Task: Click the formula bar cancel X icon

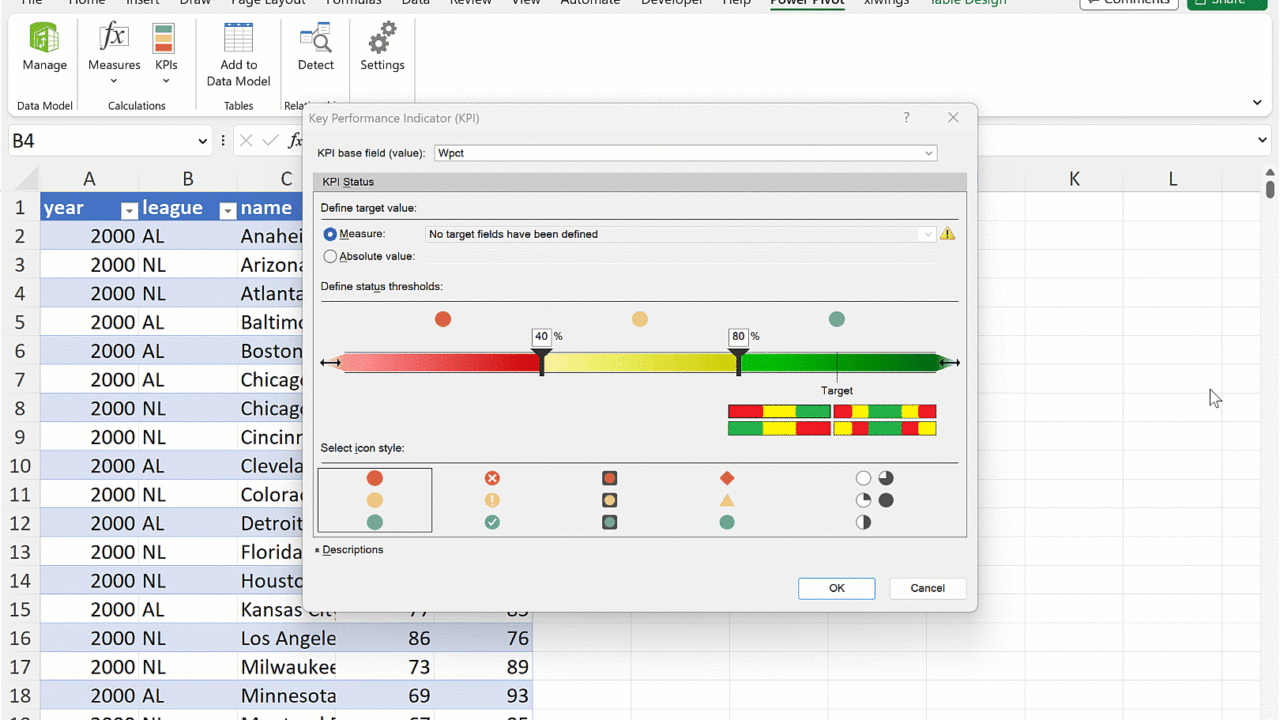Action: click(x=246, y=141)
